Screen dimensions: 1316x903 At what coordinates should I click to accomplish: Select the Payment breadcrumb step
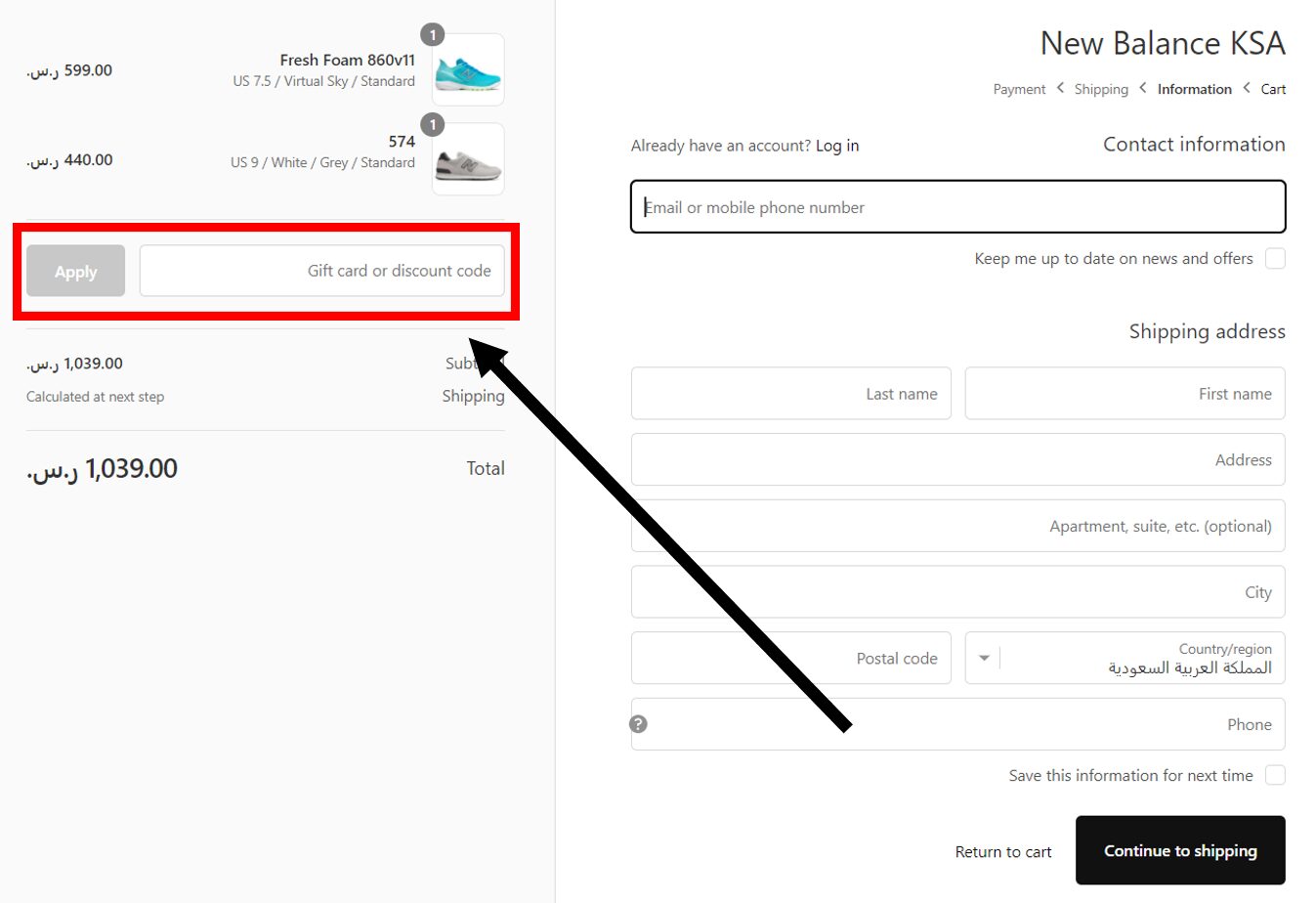pos(1019,89)
